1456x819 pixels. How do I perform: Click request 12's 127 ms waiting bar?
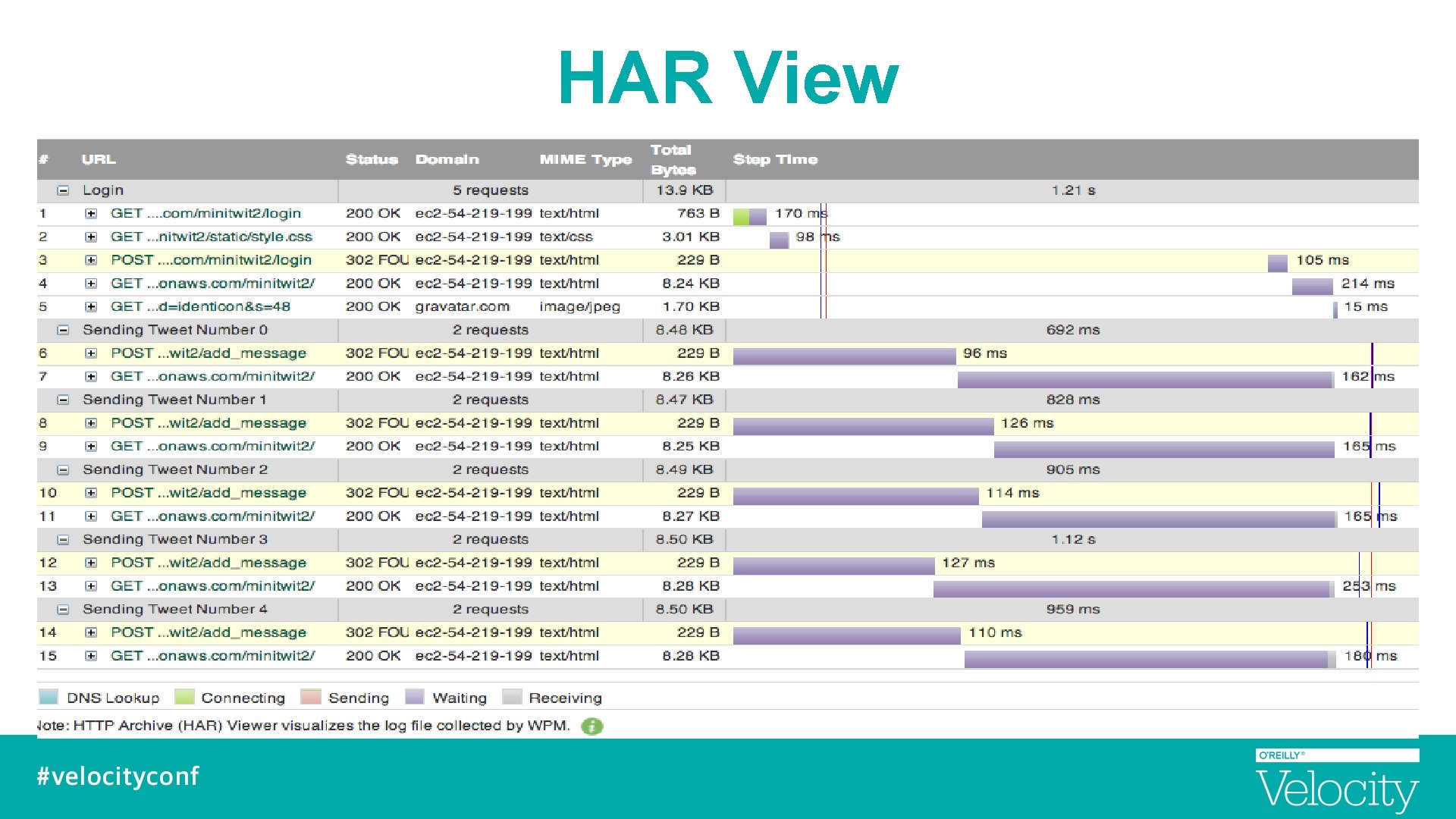[x=833, y=565]
